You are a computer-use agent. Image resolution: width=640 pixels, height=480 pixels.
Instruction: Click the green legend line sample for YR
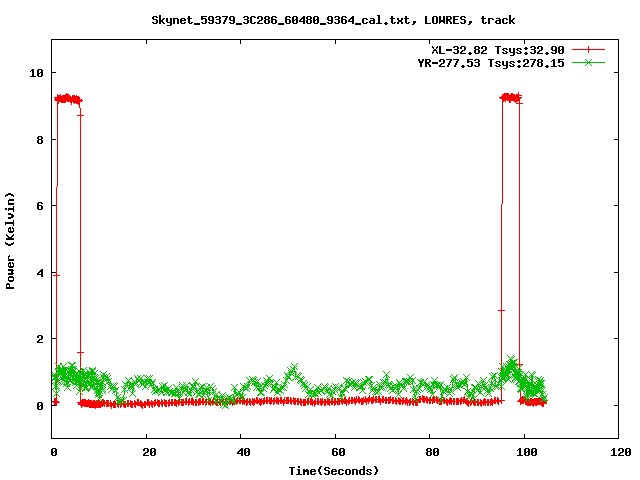[588, 62]
